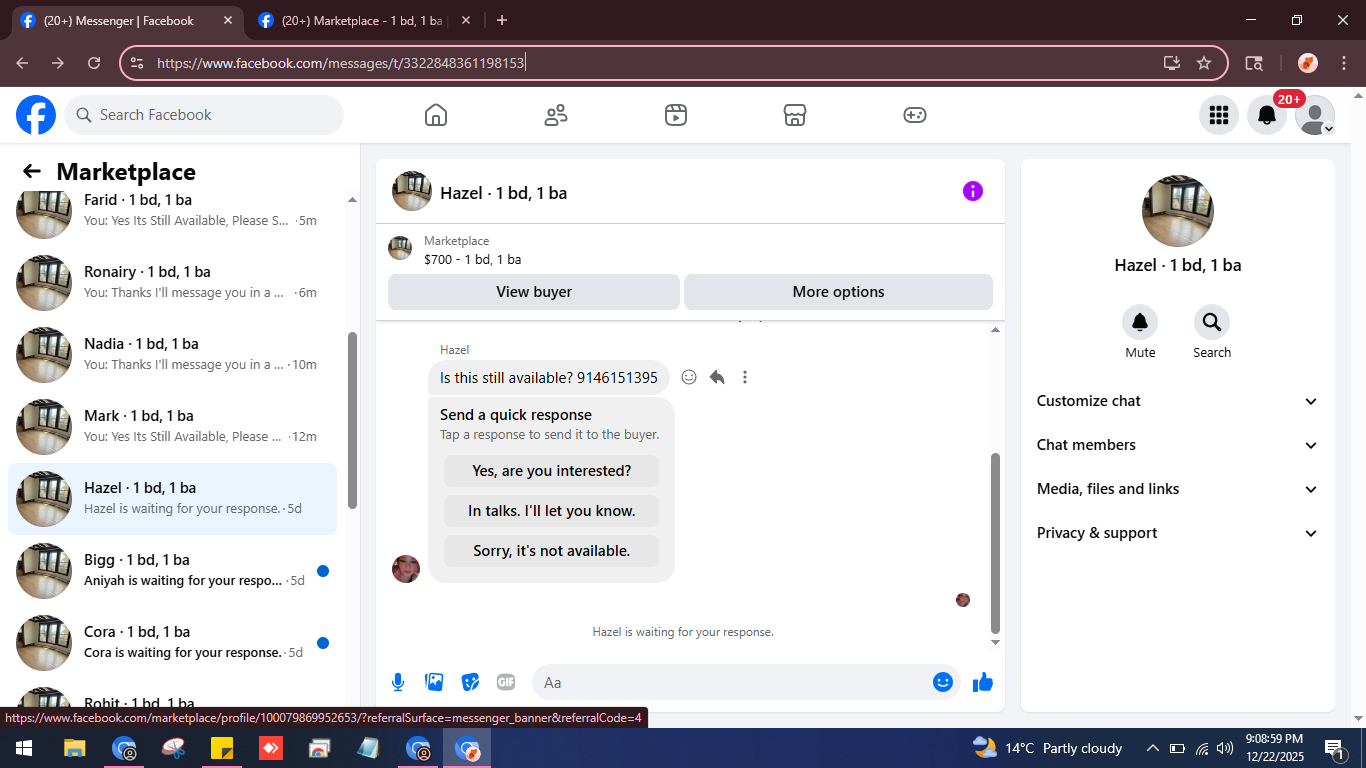Viewport: 1366px width, 768px height.
Task: Expand Privacy & support section
Action: point(1178,533)
